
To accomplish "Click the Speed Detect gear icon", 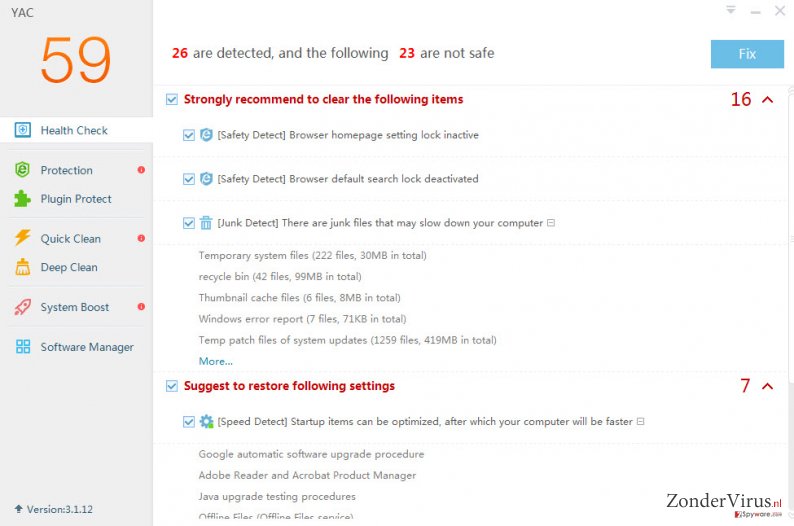I will pos(206,421).
